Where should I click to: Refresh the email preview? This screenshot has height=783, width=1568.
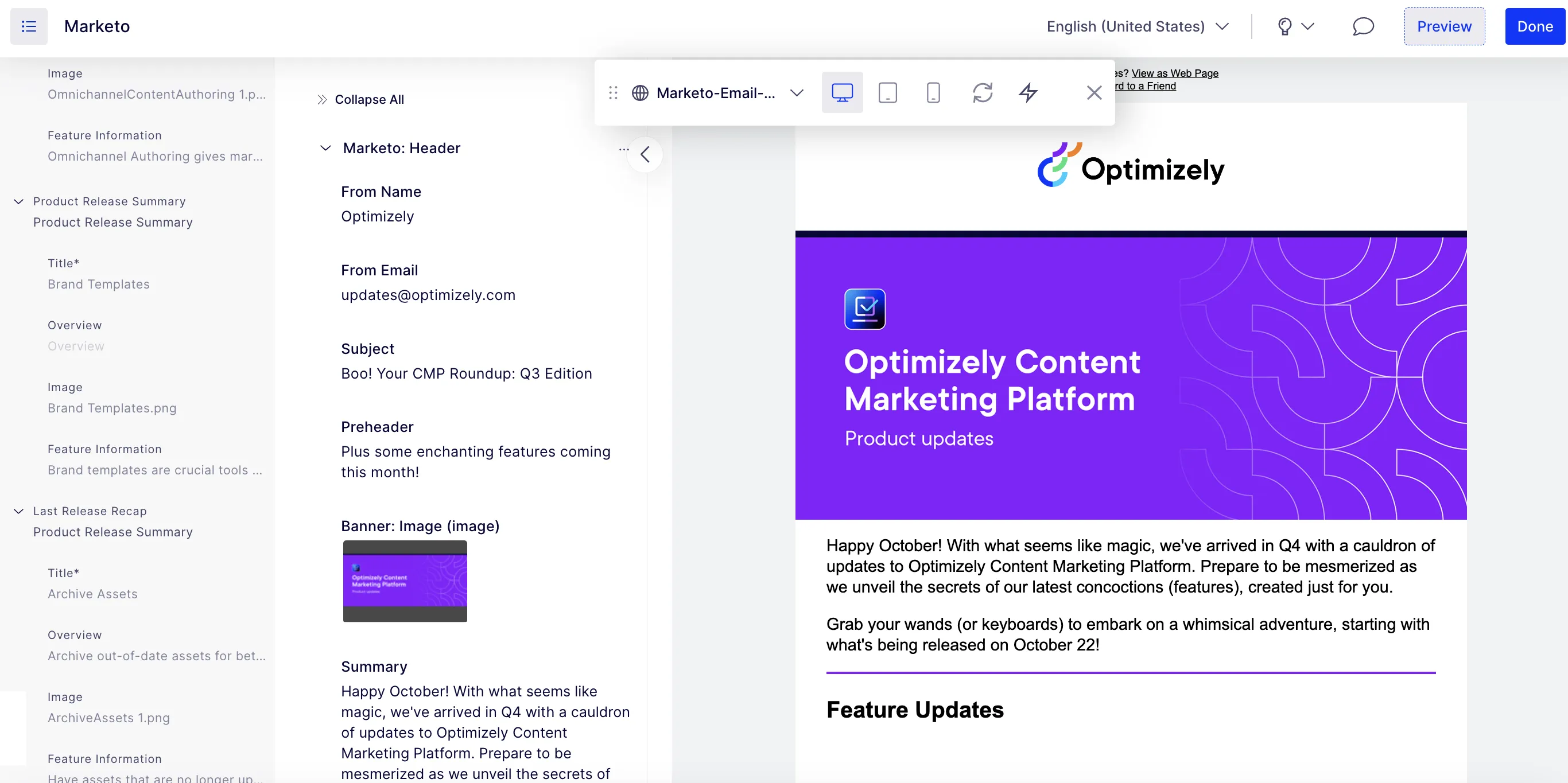click(983, 92)
